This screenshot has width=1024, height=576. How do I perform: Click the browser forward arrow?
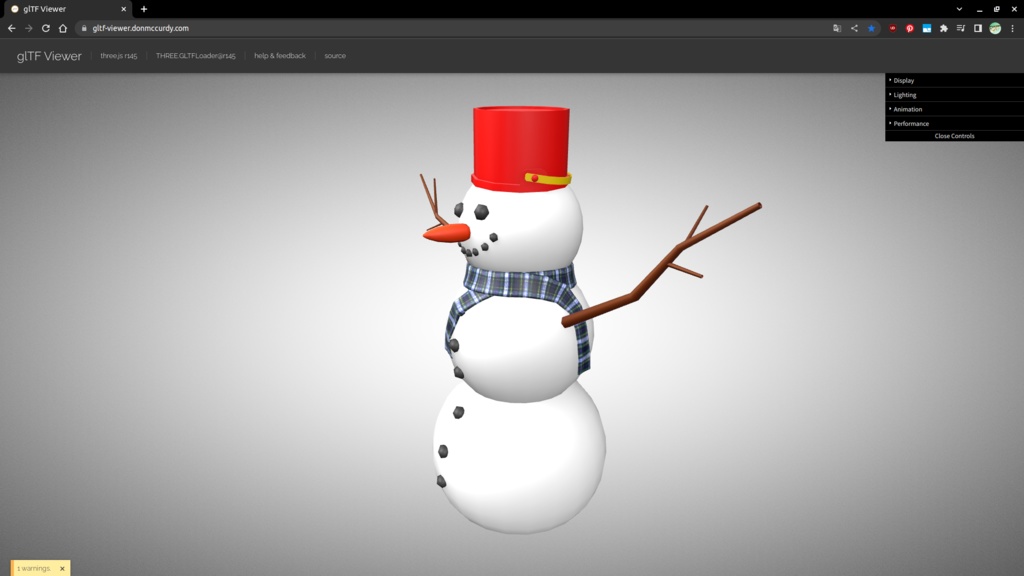click(29, 28)
